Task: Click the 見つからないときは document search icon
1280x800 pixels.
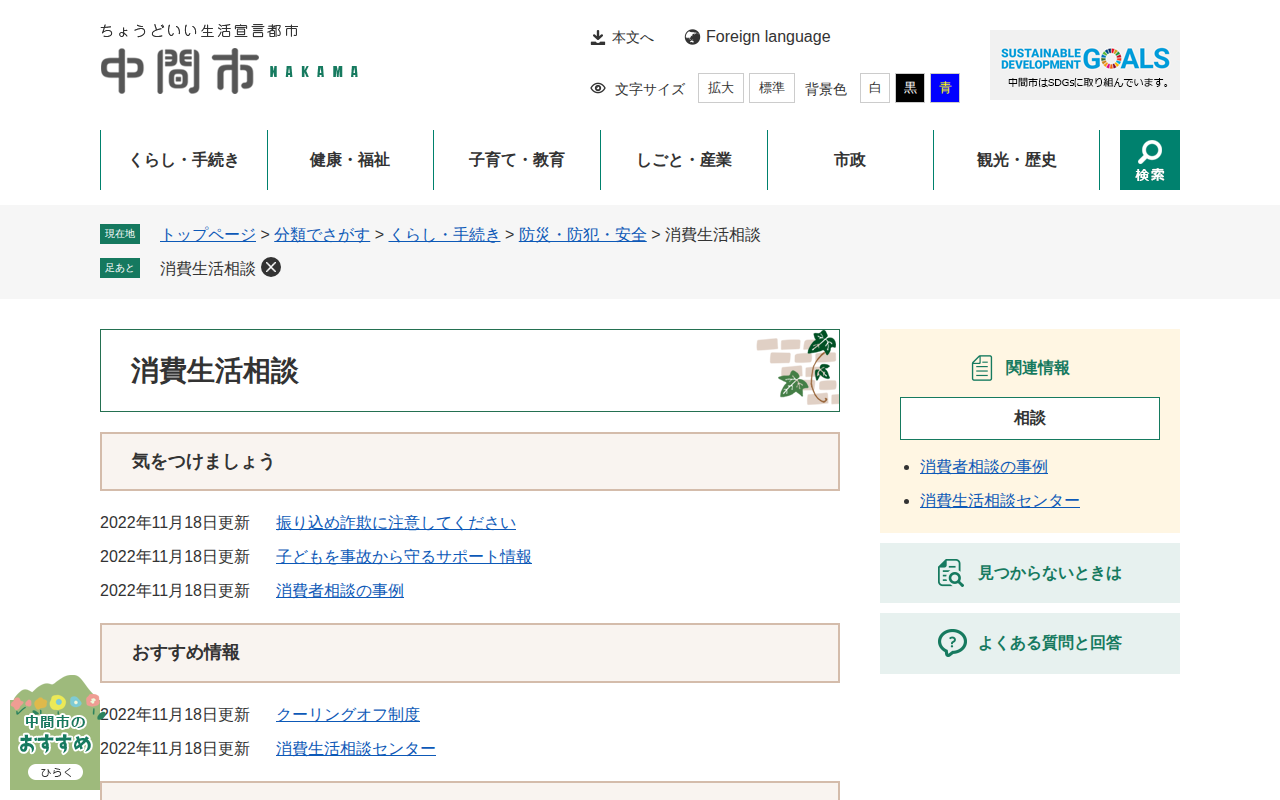Action: [950, 573]
